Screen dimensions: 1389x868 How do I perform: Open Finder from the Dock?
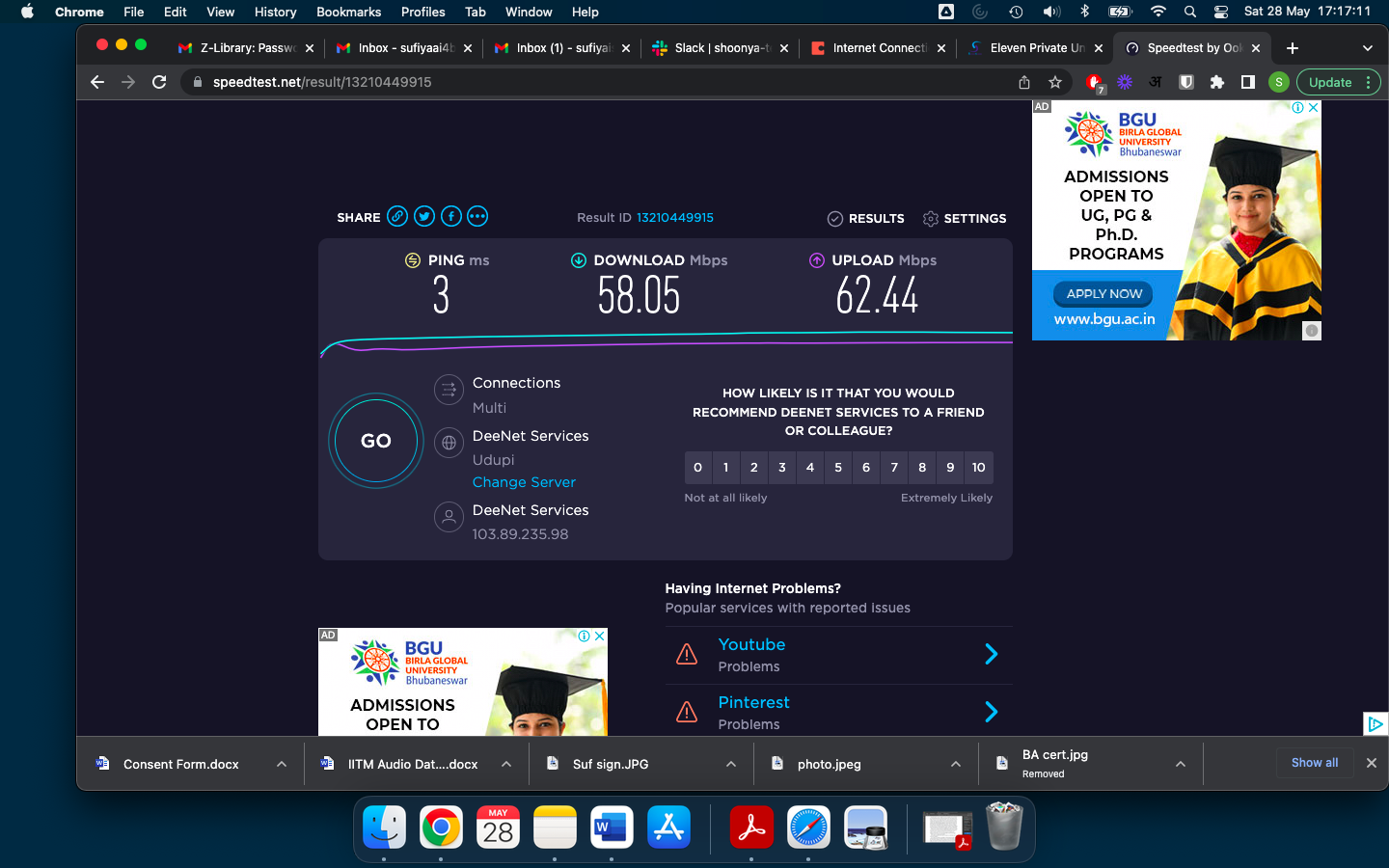(384, 827)
